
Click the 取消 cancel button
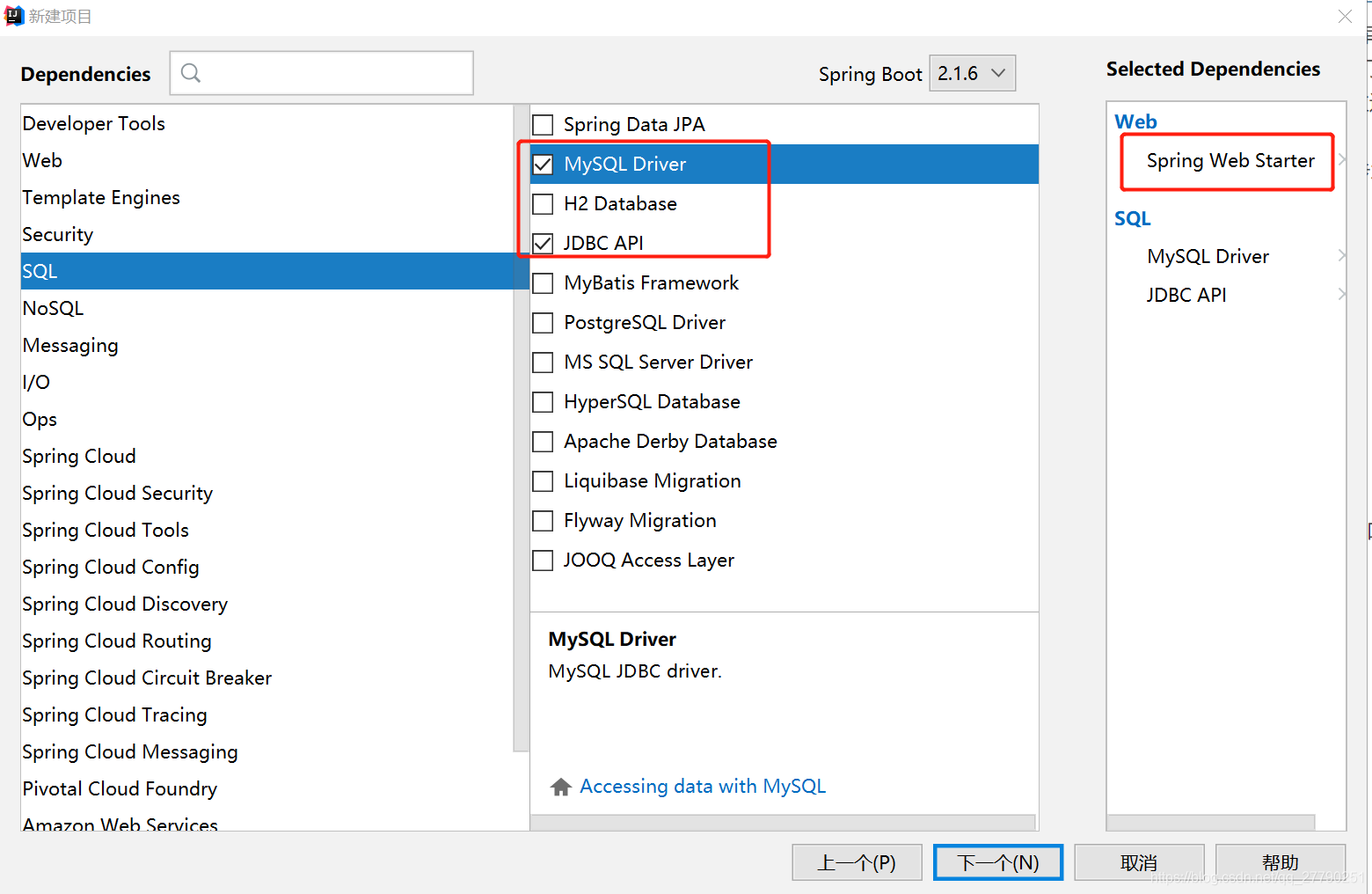pyautogui.click(x=1139, y=862)
